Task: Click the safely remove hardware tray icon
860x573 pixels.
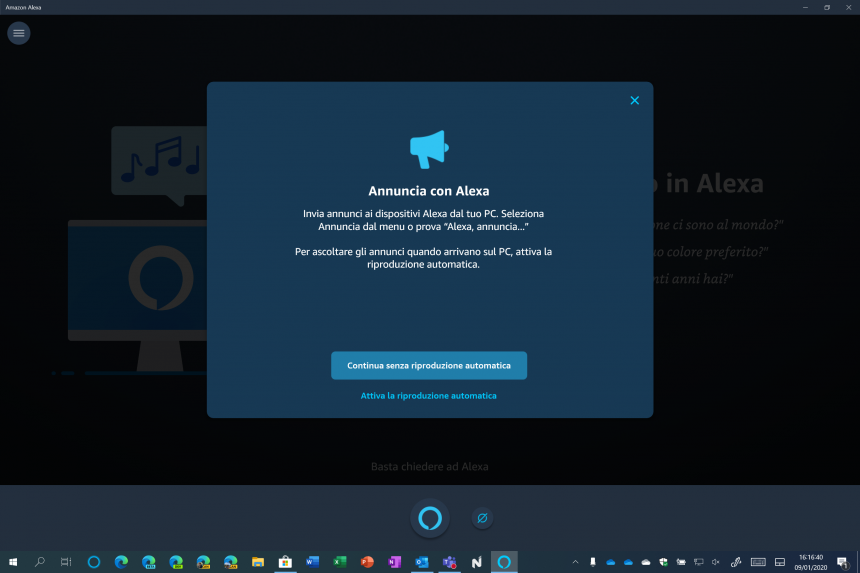Action: coord(593,562)
